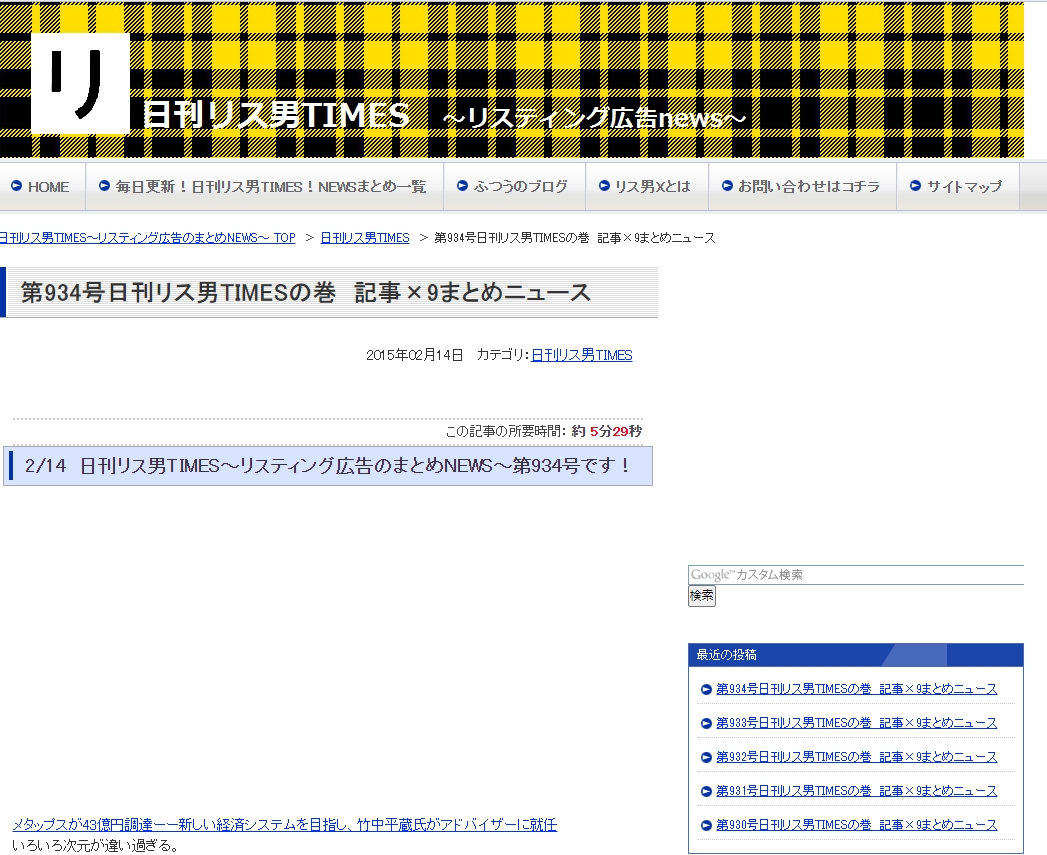Open 第933号 post in recent posts
This screenshot has height=855, width=1047.
pos(856,723)
